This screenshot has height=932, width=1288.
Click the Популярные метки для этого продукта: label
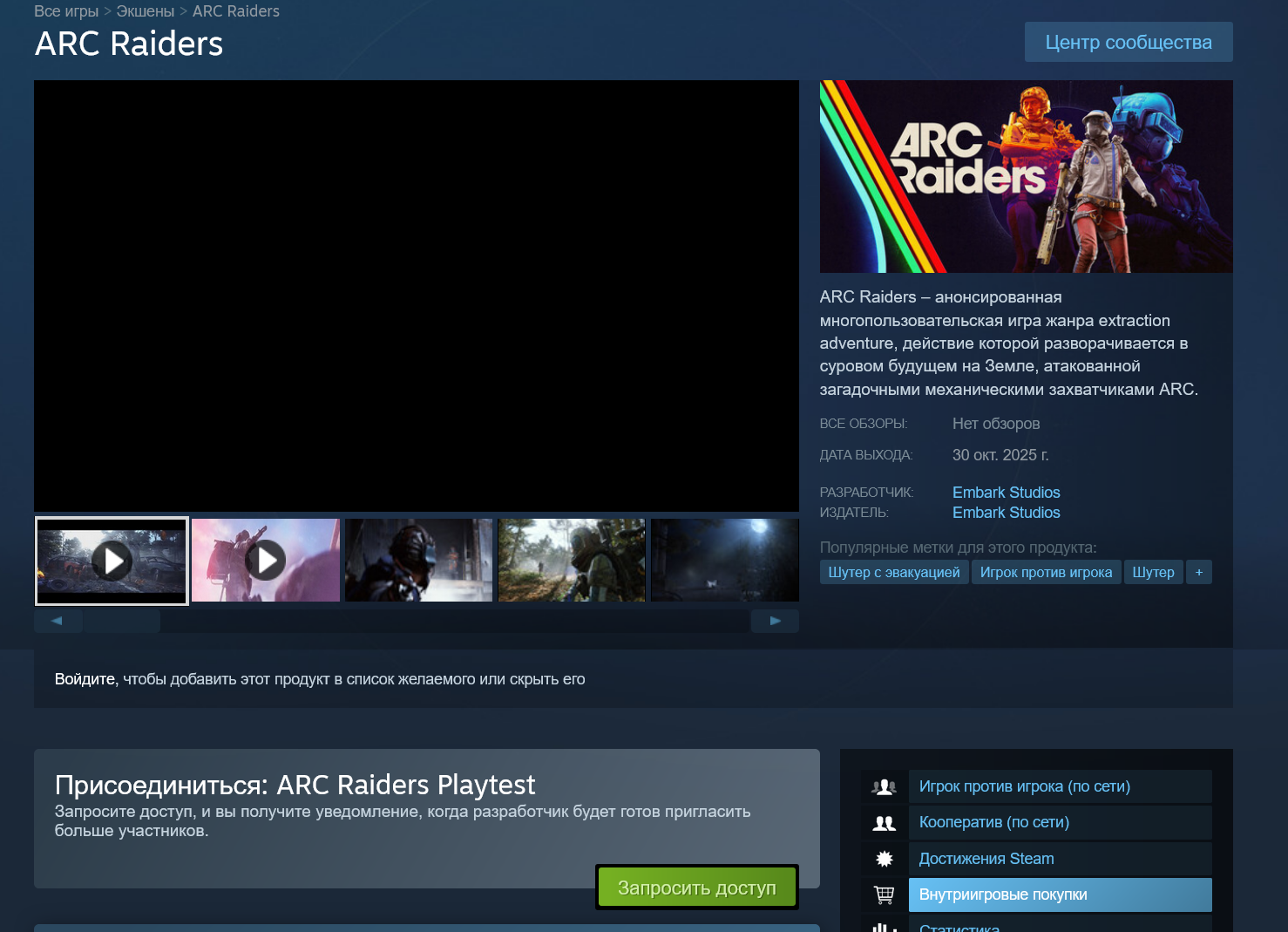pyautogui.click(x=959, y=548)
